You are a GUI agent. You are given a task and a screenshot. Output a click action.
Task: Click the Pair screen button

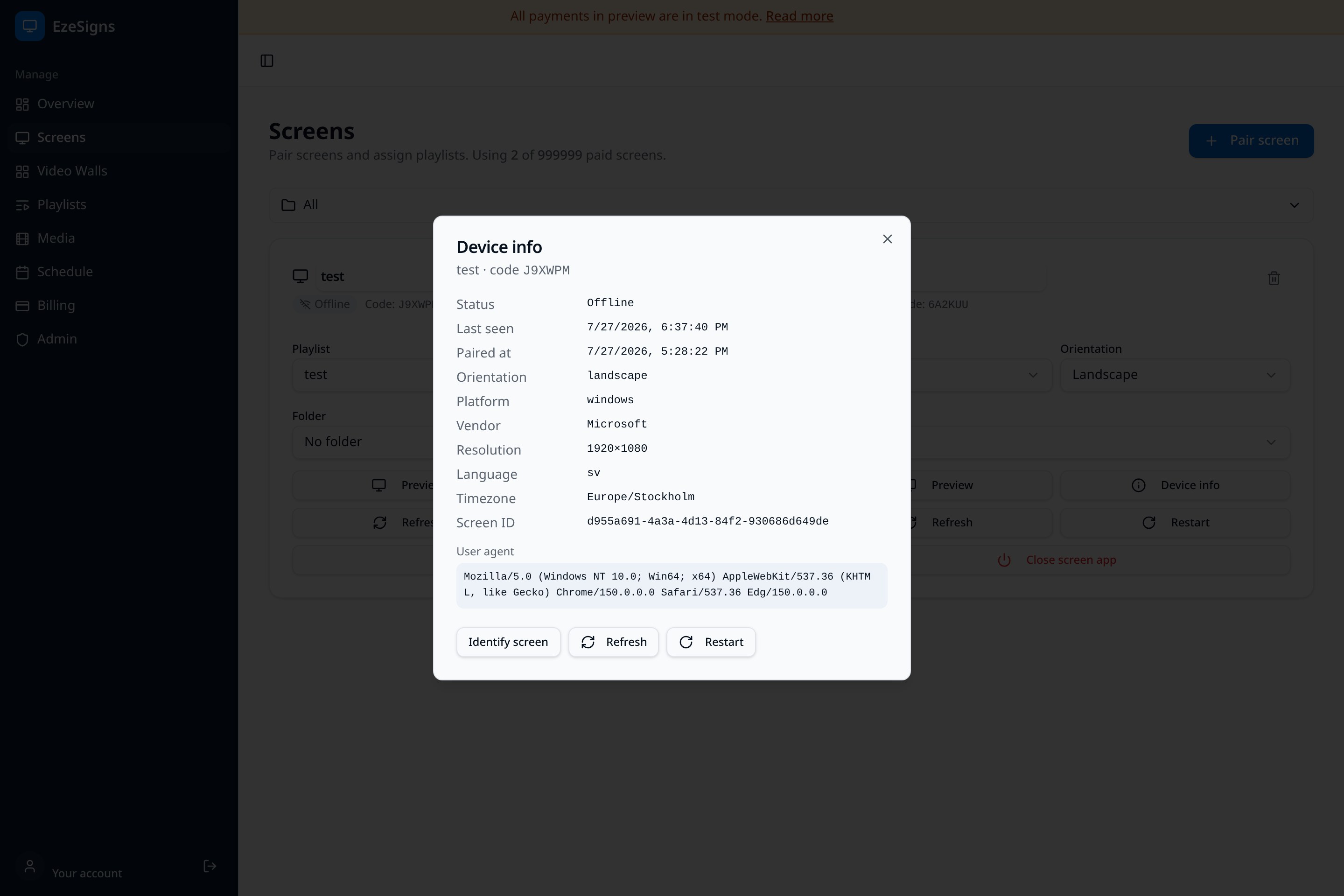tap(1251, 140)
